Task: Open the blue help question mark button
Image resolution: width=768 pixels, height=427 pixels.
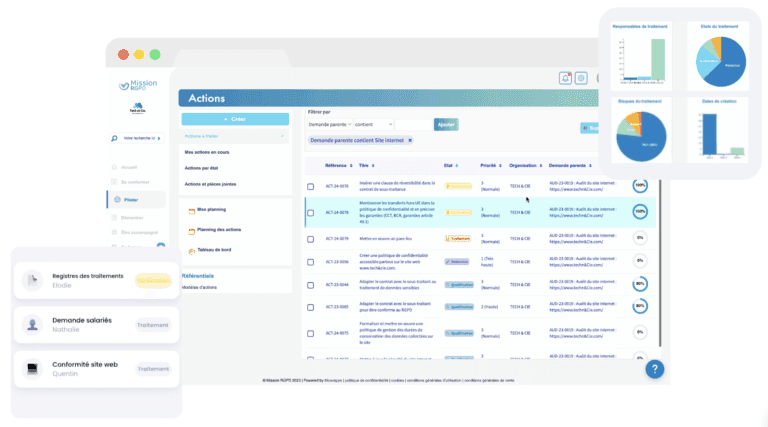Action: click(654, 369)
